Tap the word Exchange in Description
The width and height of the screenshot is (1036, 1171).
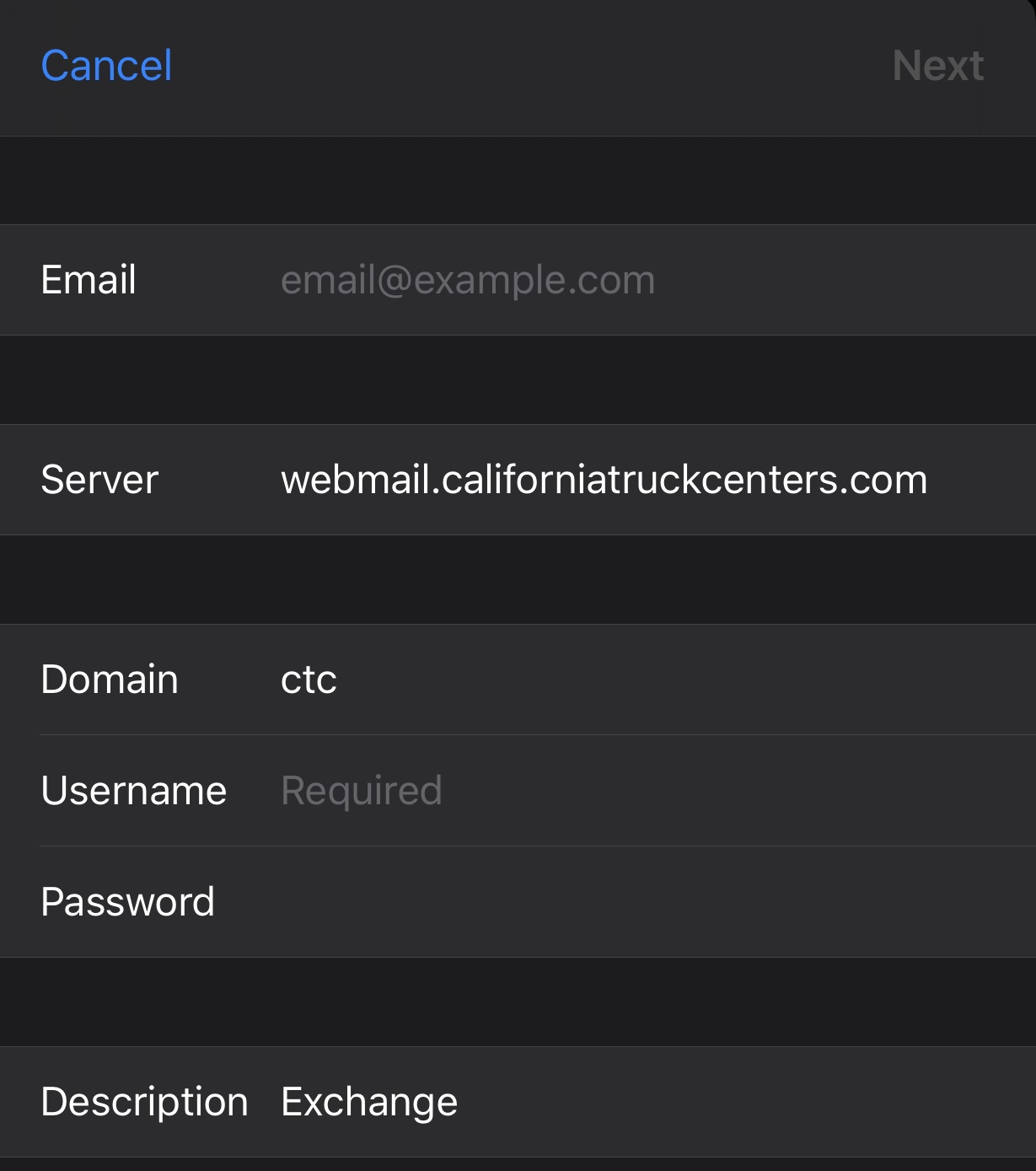(x=369, y=1102)
